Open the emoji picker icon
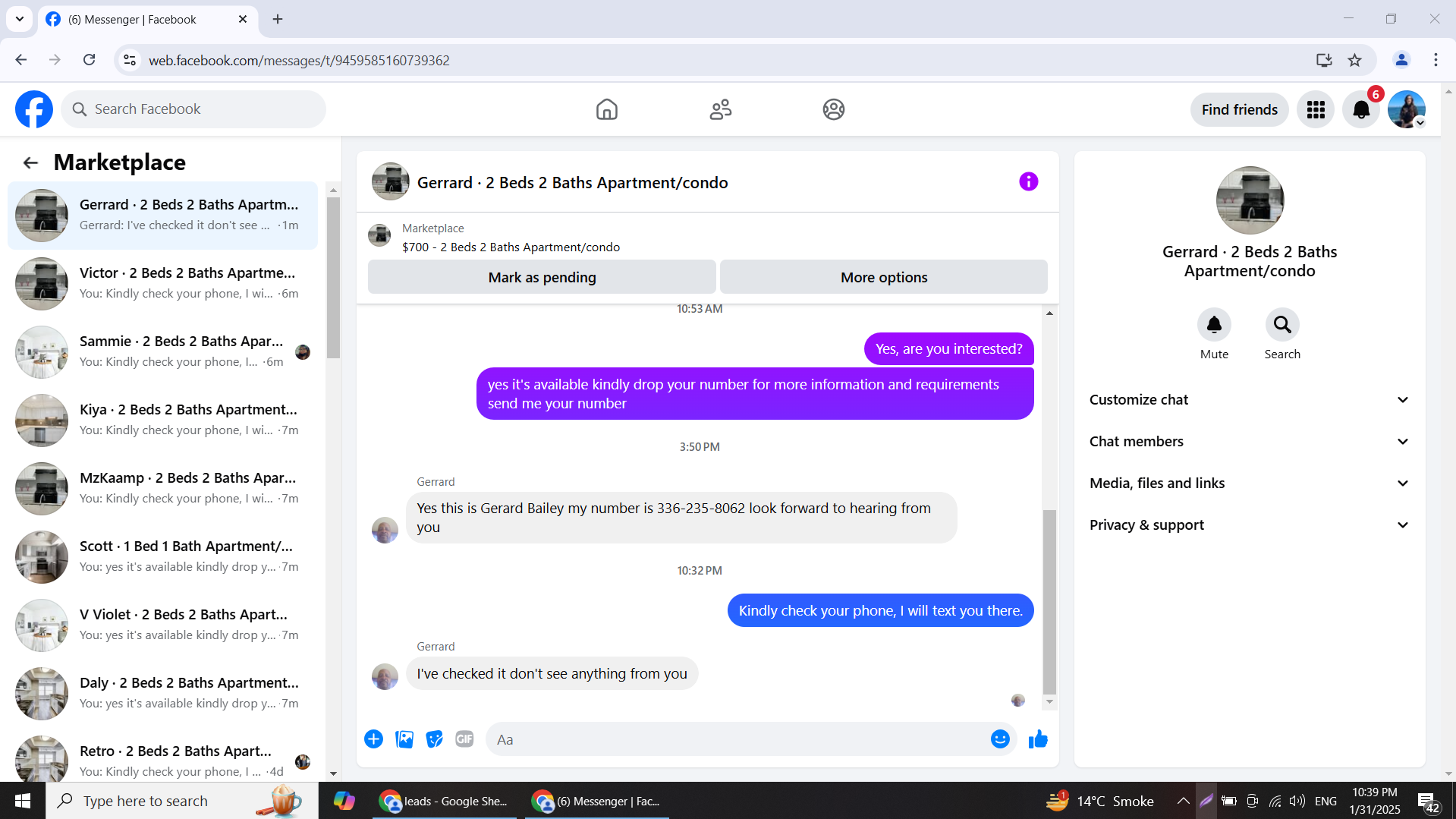The width and height of the screenshot is (1456, 819). [x=1000, y=739]
